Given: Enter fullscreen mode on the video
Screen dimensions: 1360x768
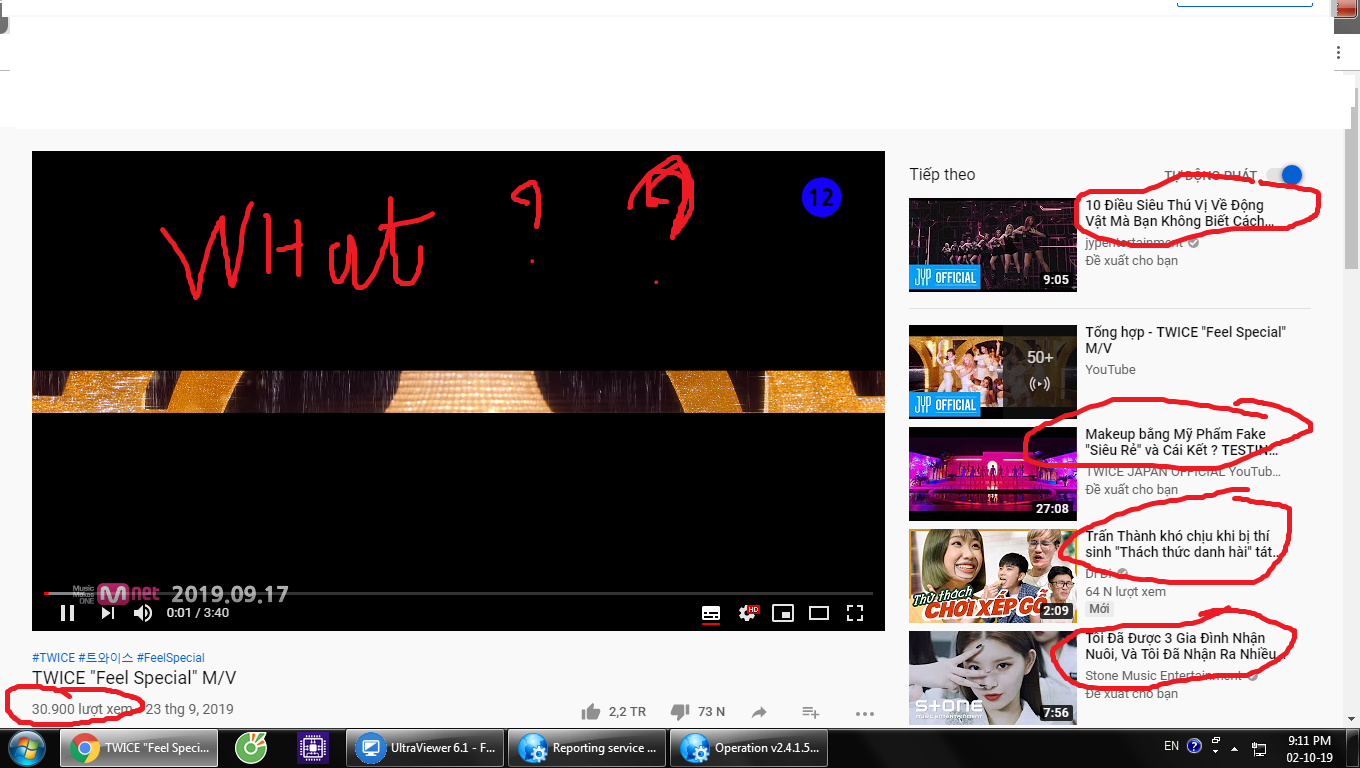Looking at the screenshot, I should (x=855, y=613).
